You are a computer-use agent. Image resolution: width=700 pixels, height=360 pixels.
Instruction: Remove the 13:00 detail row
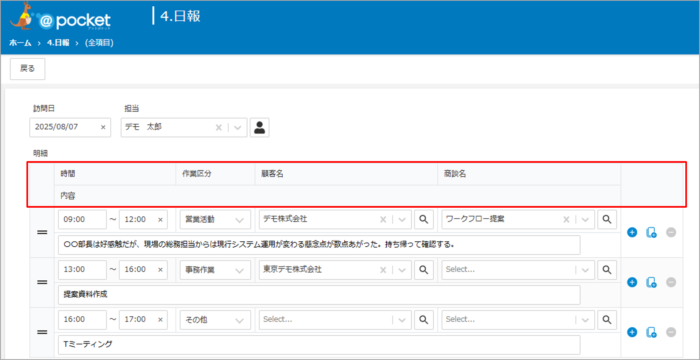(x=671, y=282)
